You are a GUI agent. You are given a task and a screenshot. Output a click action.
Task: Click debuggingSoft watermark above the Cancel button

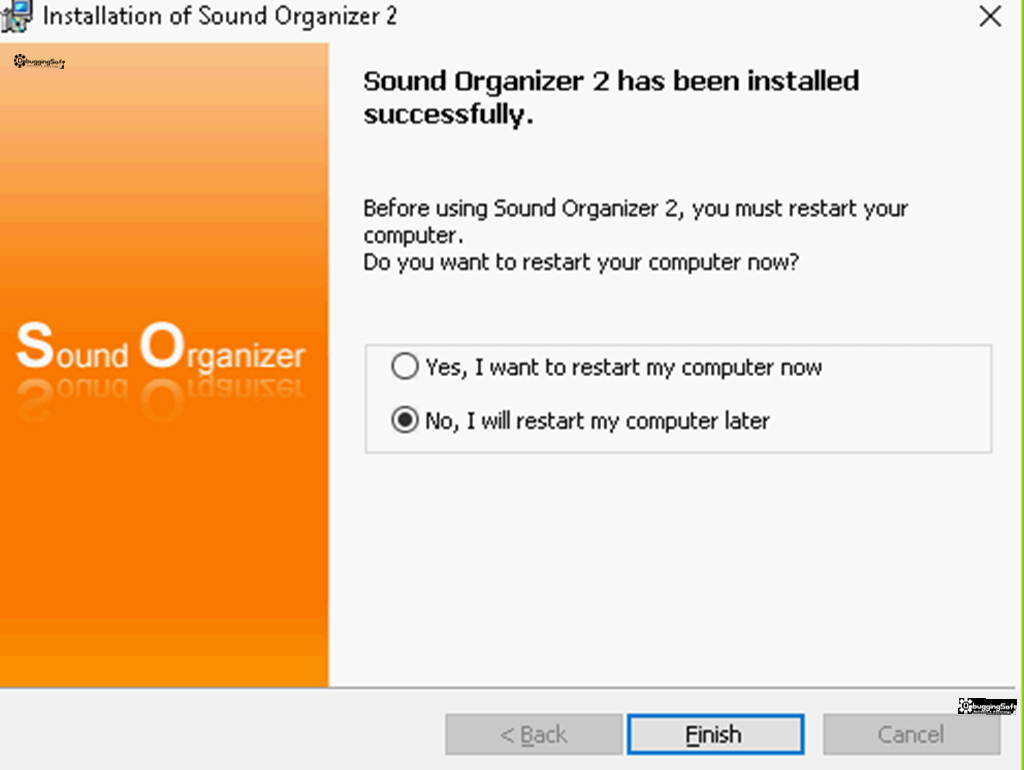click(987, 706)
